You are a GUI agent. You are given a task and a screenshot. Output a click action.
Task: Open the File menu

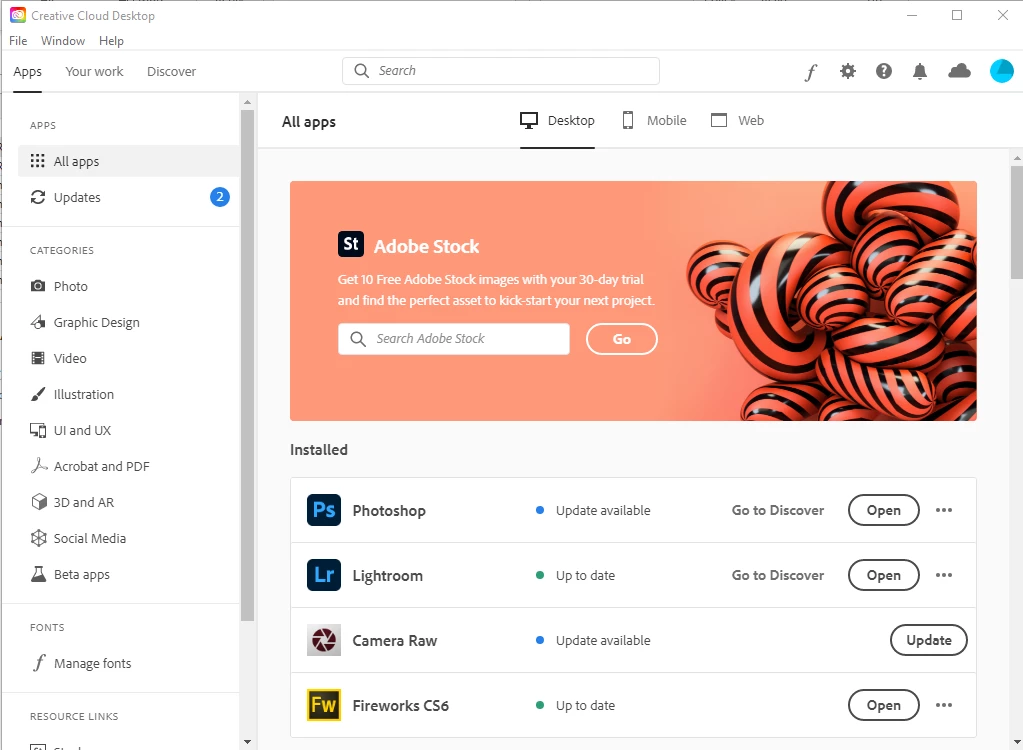18,40
